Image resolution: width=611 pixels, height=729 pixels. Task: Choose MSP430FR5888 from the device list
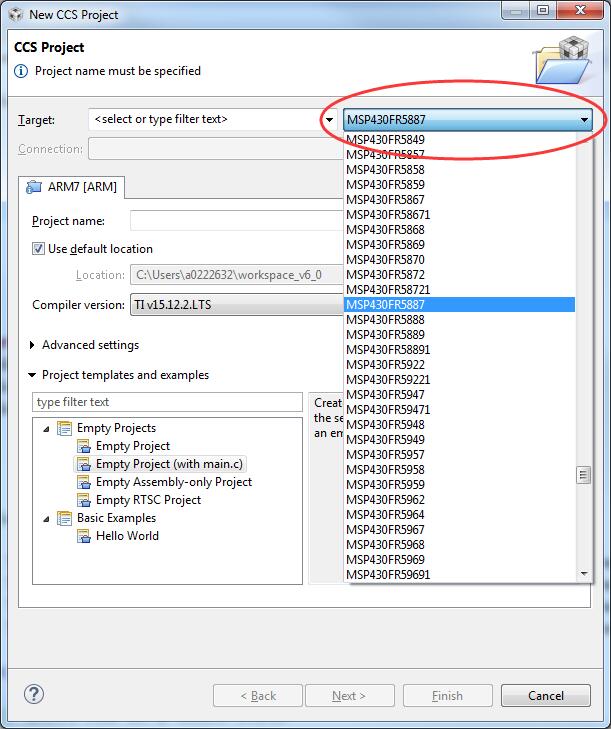click(459, 320)
